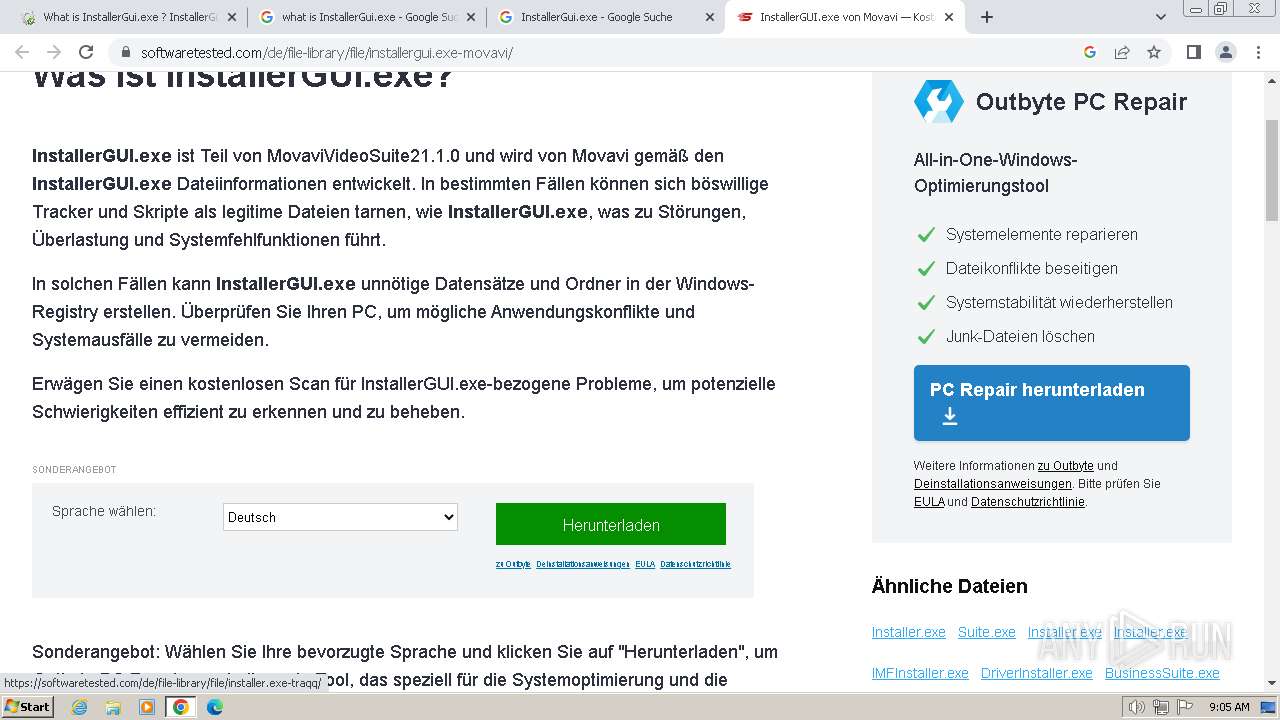
Task: Click the green Herunterladen button
Action: (611, 525)
